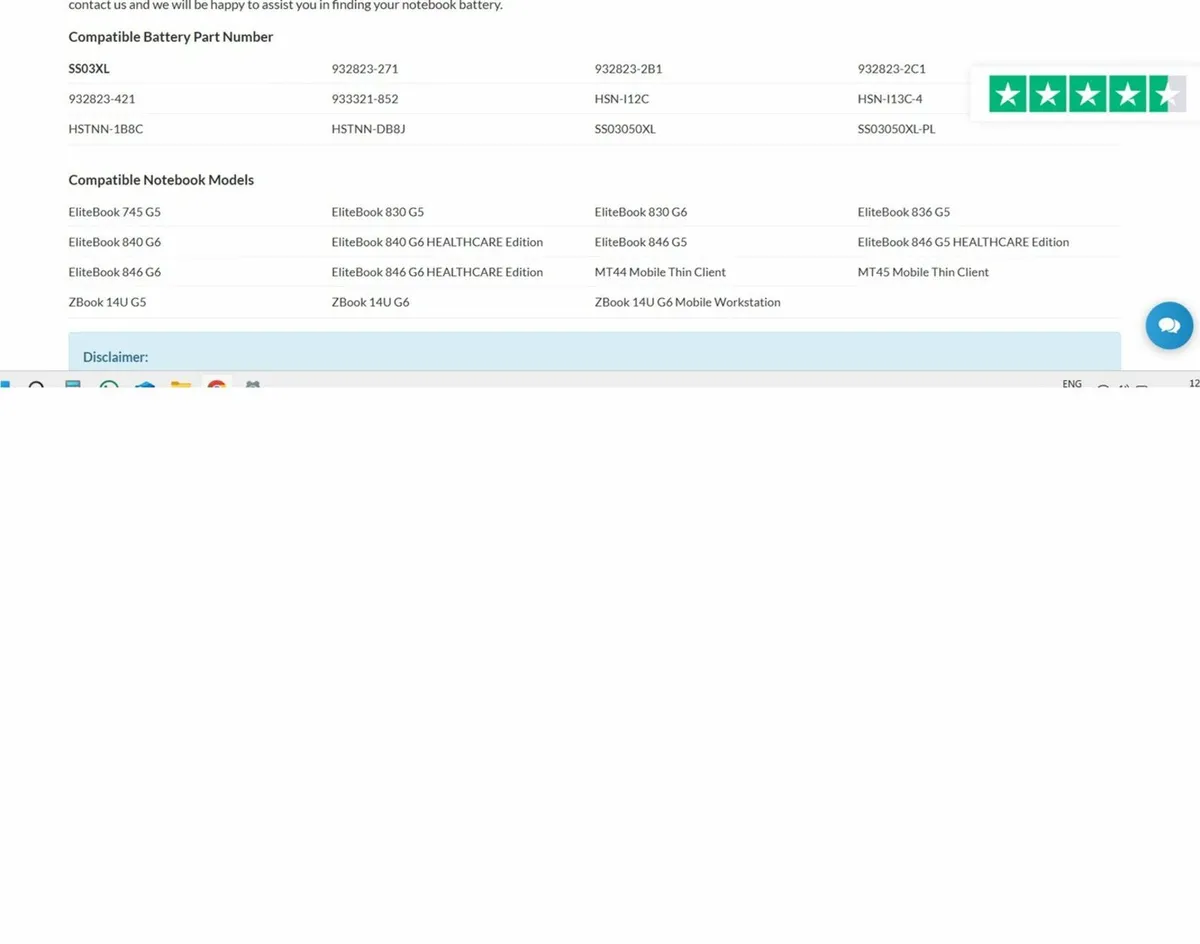Click the Compatible Battery Part Number heading

[x=171, y=37]
